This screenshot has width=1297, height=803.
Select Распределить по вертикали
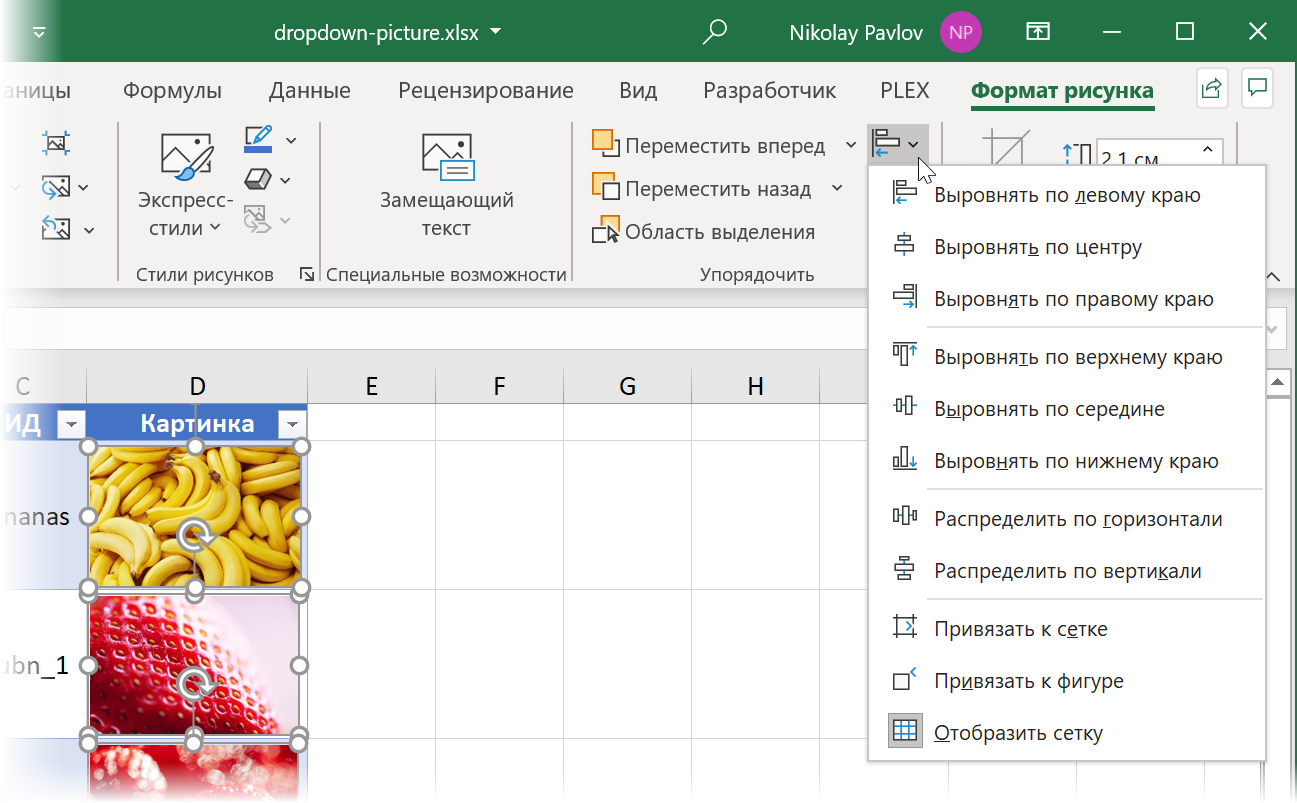[1066, 571]
